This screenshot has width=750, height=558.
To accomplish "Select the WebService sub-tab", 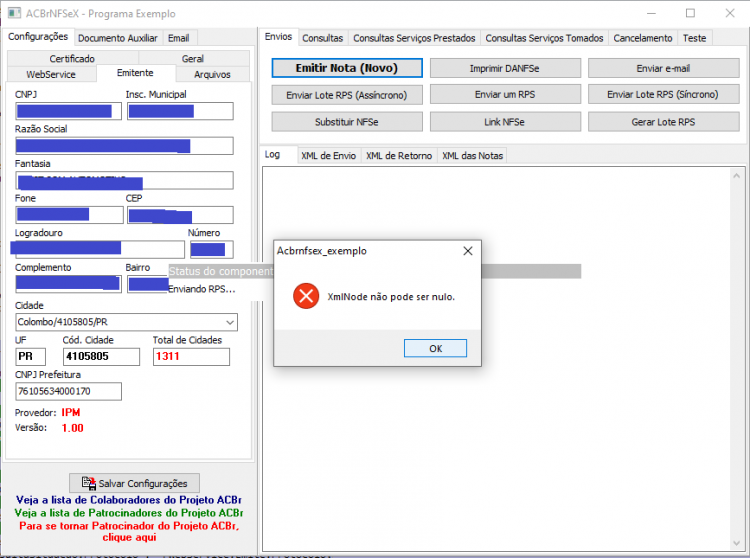I will 51,74.
